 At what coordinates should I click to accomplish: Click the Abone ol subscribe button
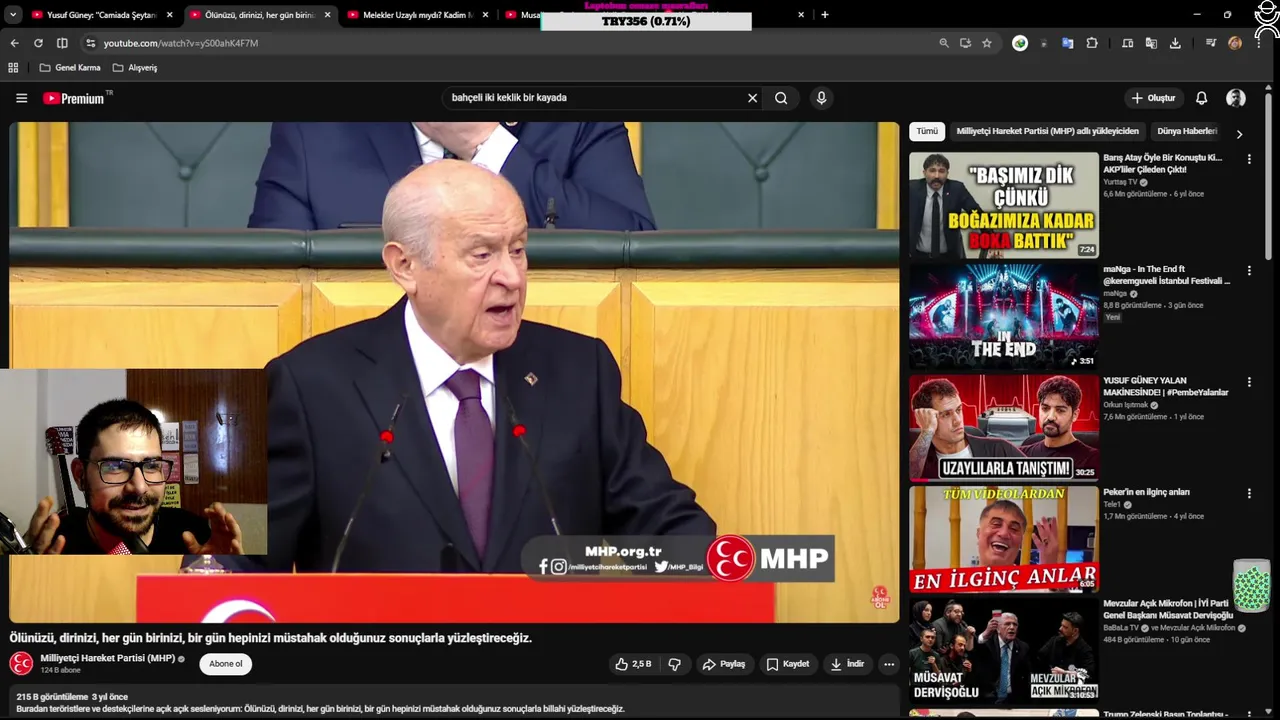(x=225, y=664)
